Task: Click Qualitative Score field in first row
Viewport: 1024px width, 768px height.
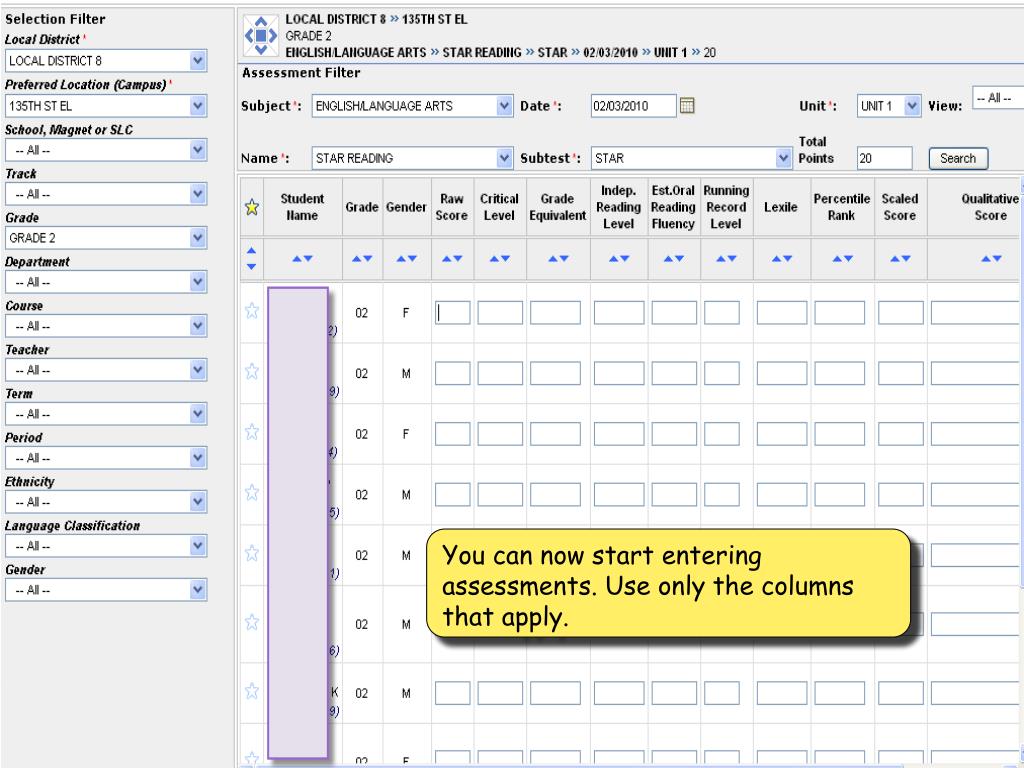Action: pos(977,313)
